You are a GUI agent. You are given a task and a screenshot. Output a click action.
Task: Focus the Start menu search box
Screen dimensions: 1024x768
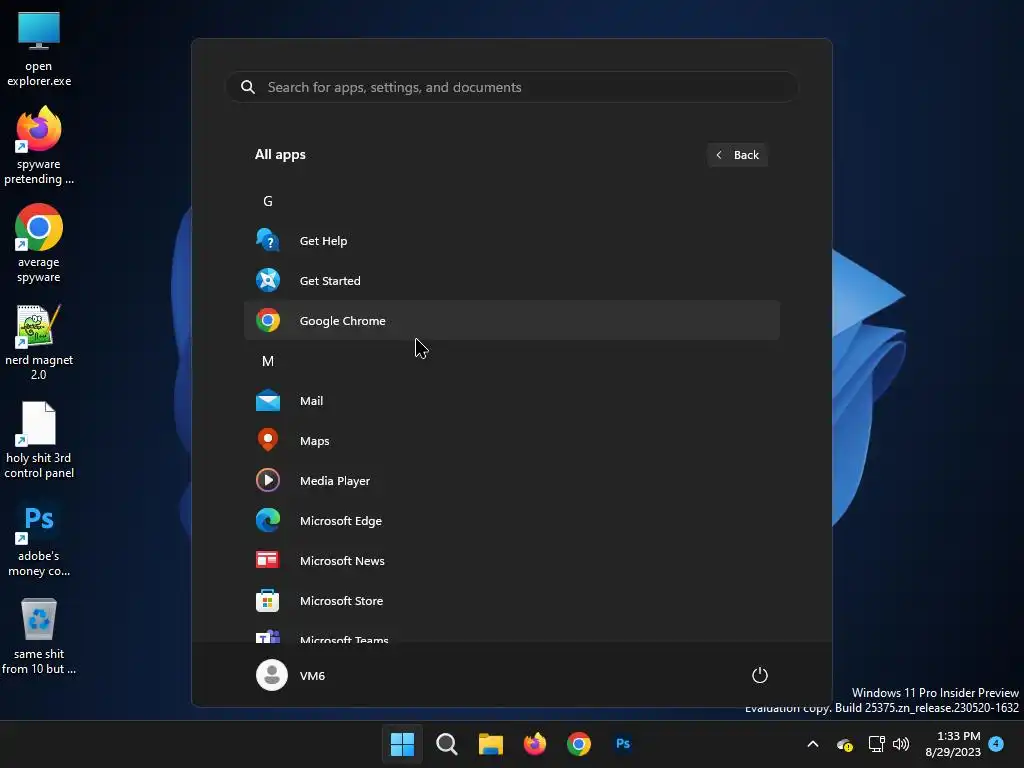coord(512,87)
